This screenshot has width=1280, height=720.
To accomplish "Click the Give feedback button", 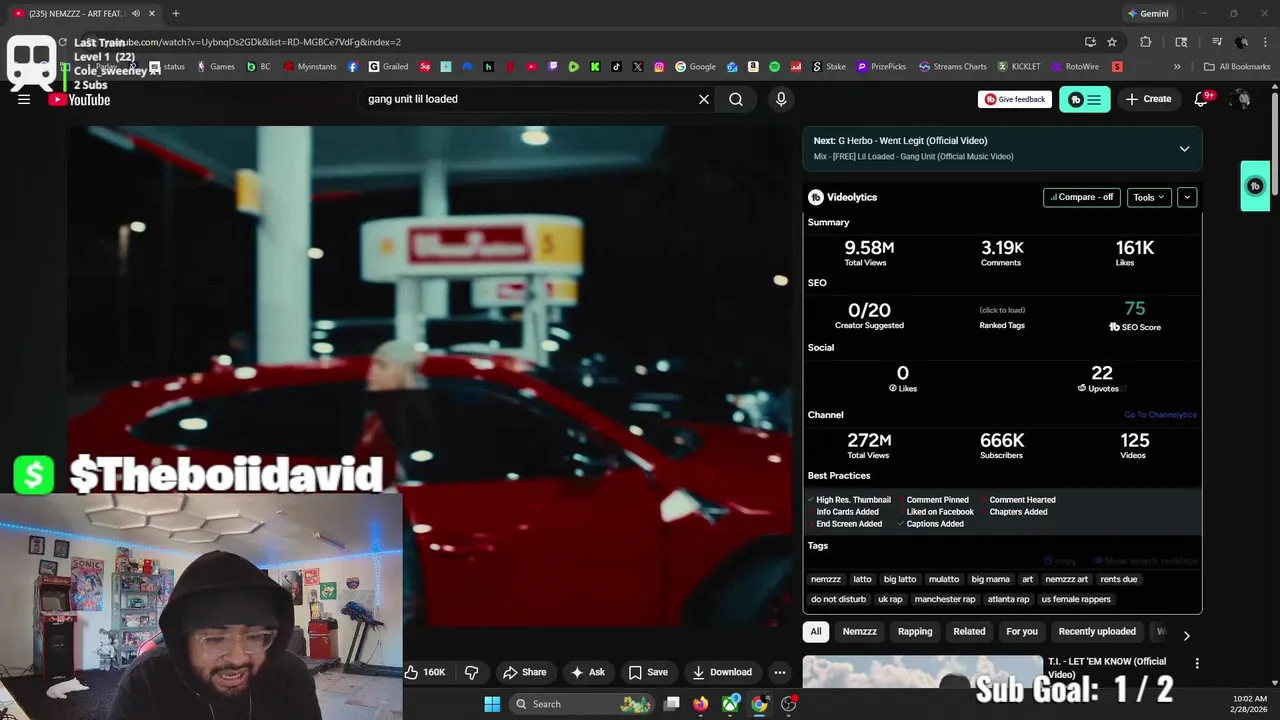I will [1015, 99].
